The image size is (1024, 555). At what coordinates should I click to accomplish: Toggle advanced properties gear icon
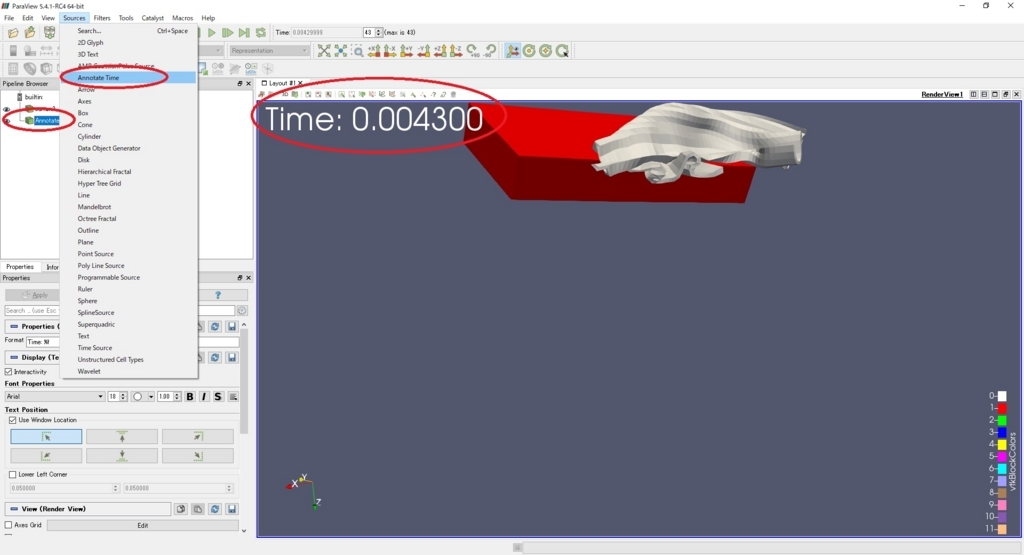[x=242, y=311]
